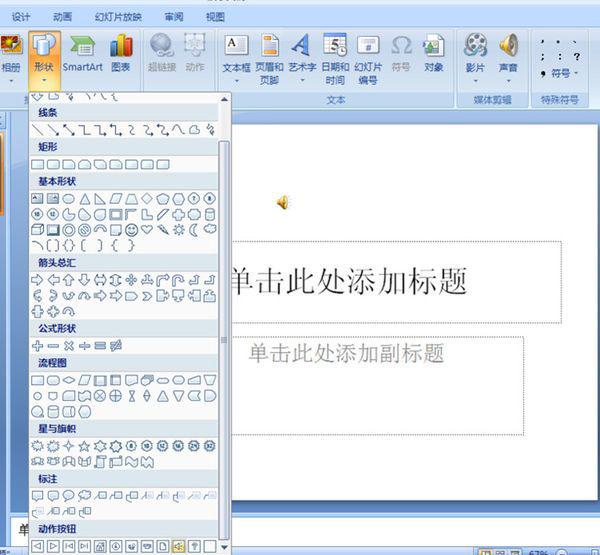Insert an 对象 object

pos(433,55)
